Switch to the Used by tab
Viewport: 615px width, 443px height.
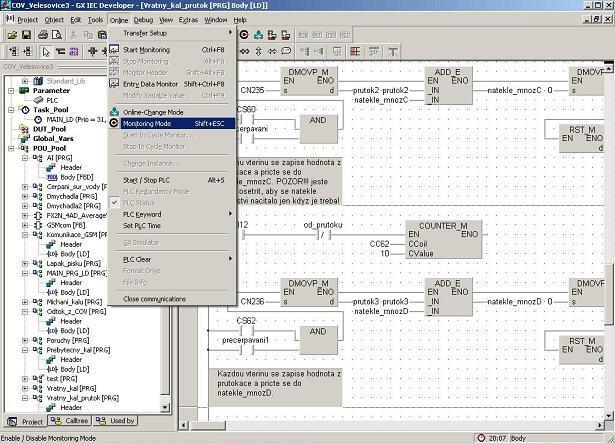(x=115, y=421)
